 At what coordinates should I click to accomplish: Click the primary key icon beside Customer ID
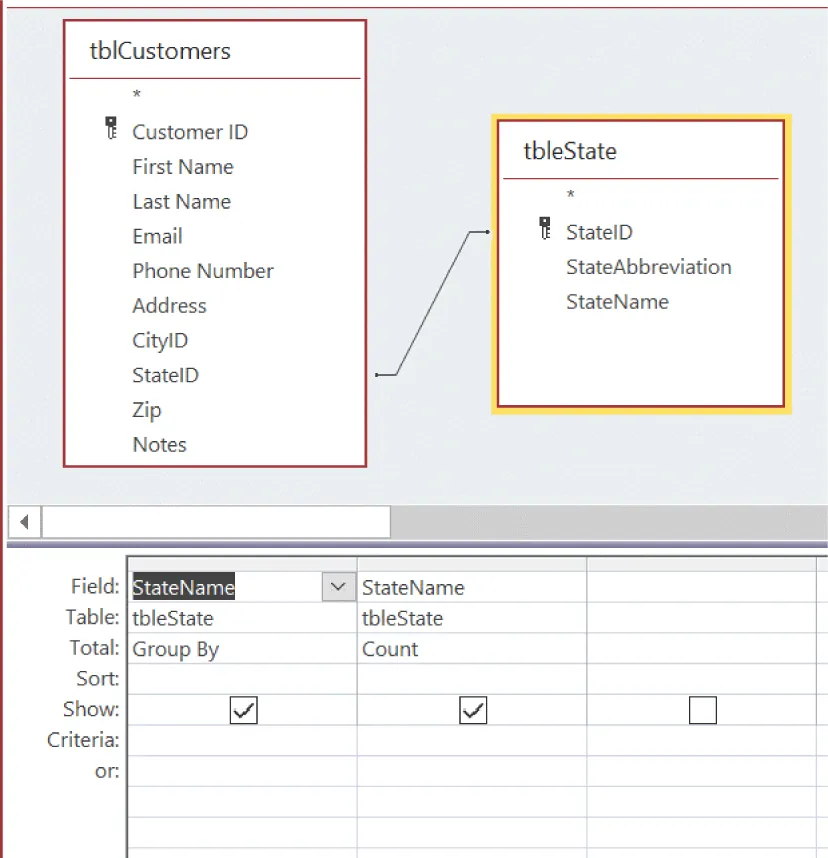[x=110, y=128]
